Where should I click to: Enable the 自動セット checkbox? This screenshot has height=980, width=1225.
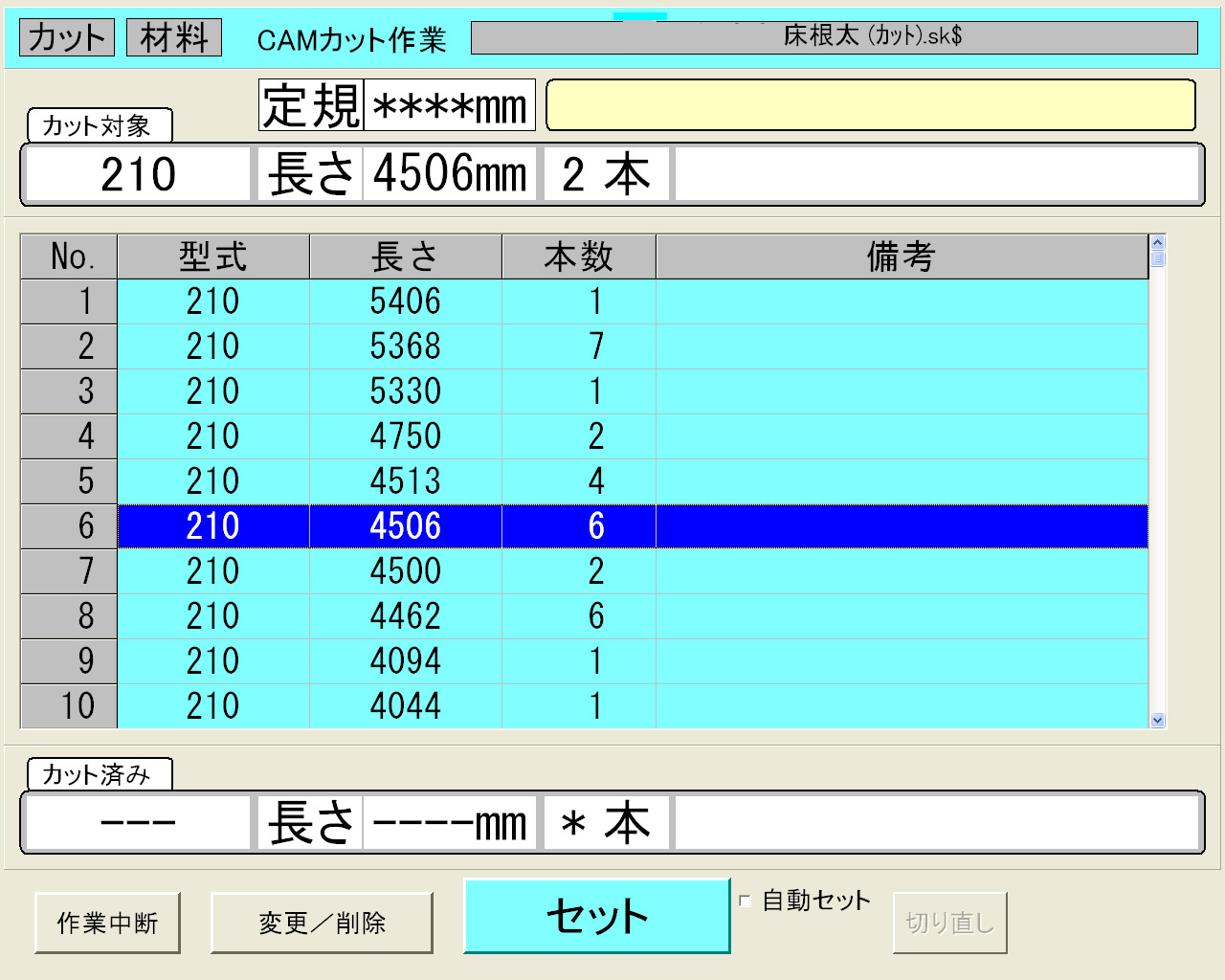[746, 901]
